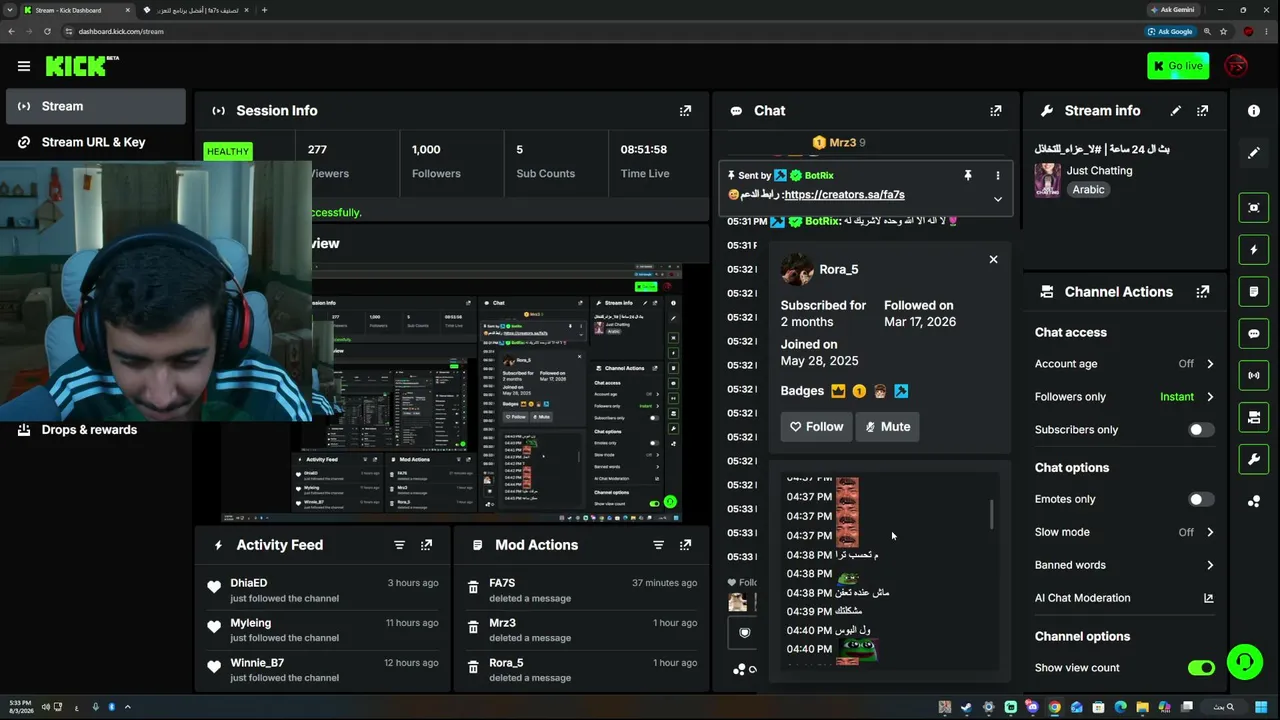Click the Mrz3 mod action entry
Screen dimensions: 1280x720
point(582,630)
